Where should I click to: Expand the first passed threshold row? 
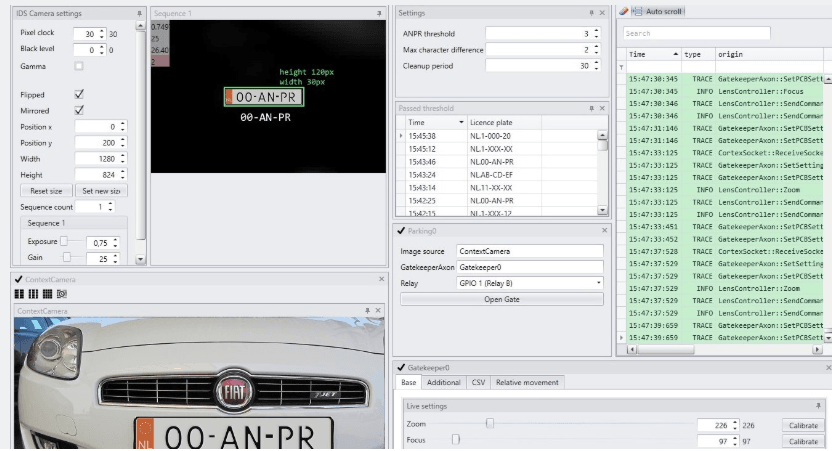(x=401, y=135)
